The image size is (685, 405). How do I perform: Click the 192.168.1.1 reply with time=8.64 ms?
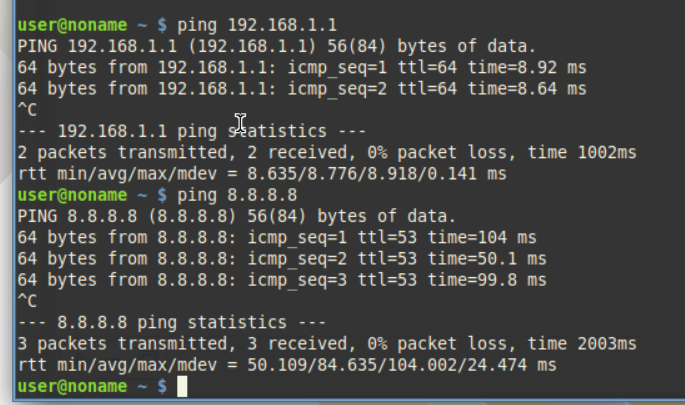(x=301, y=88)
